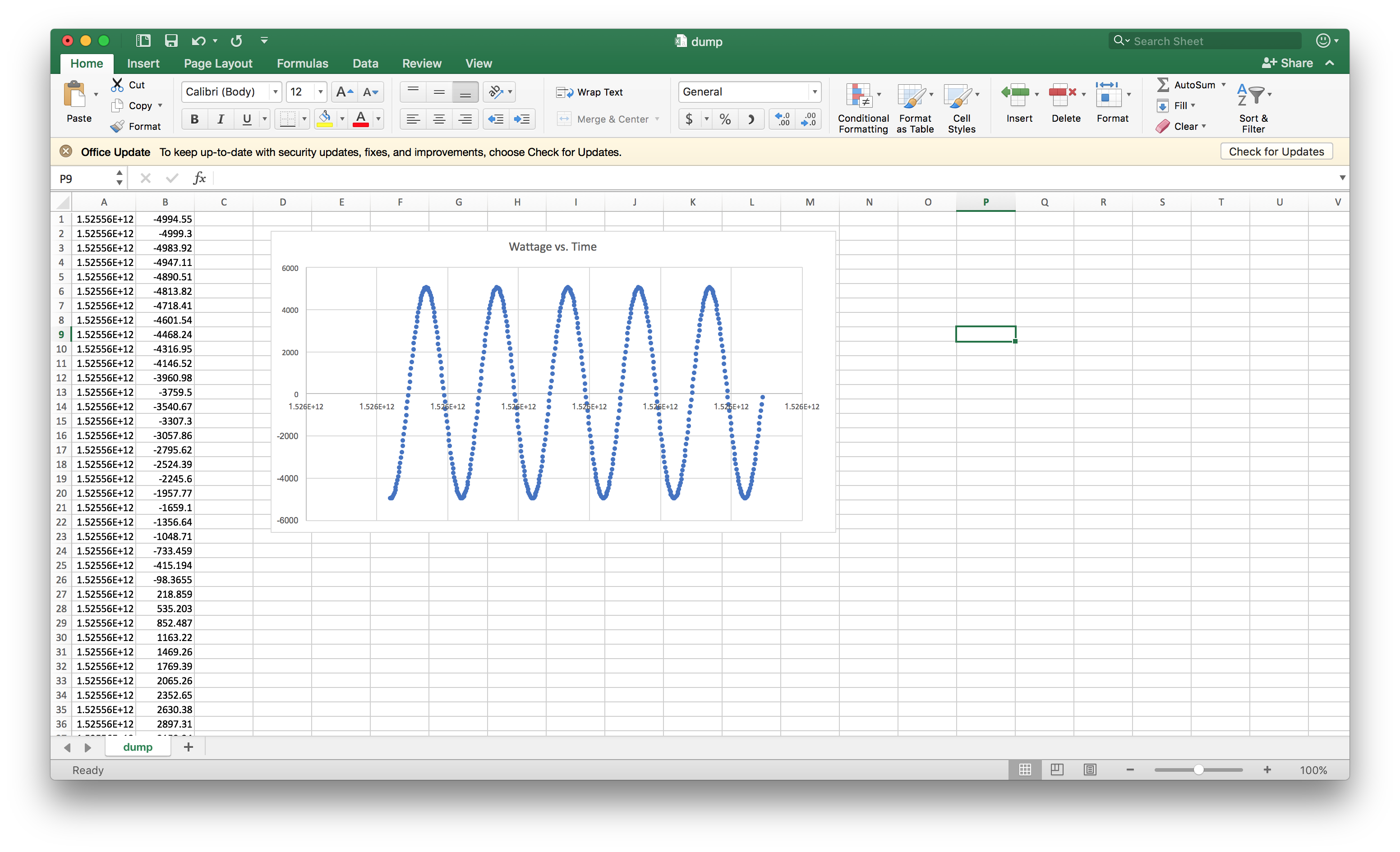1400x852 pixels.
Task: Open Cell Styles gallery
Action: [961, 108]
